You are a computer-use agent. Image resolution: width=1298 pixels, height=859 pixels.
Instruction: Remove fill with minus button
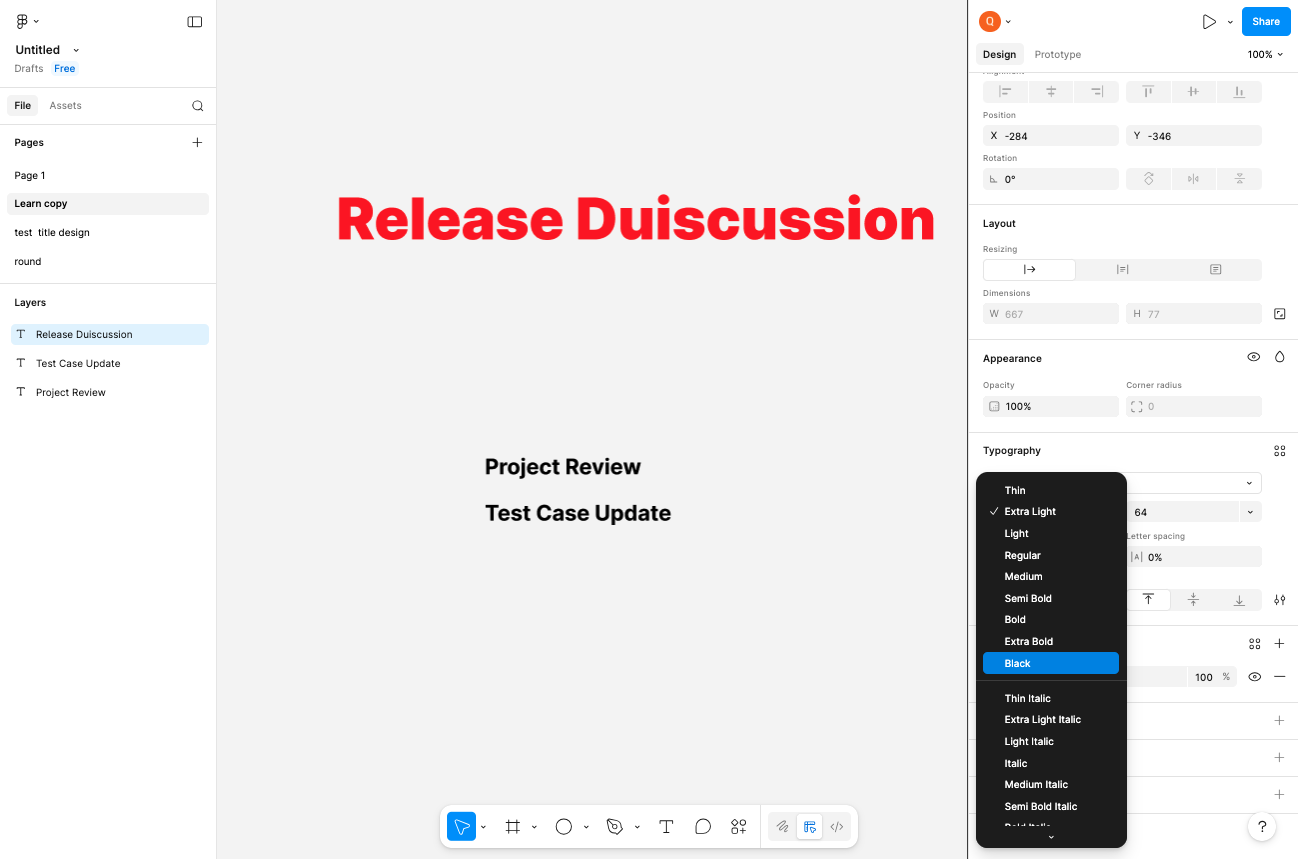(x=1279, y=677)
